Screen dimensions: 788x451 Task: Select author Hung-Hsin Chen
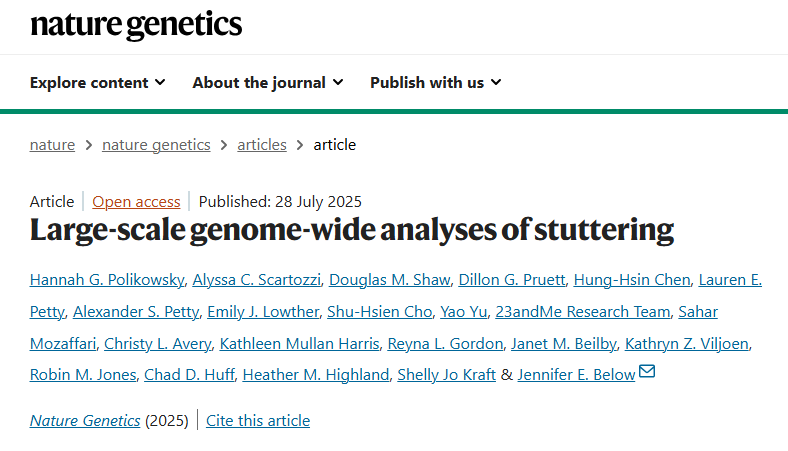click(632, 280)
